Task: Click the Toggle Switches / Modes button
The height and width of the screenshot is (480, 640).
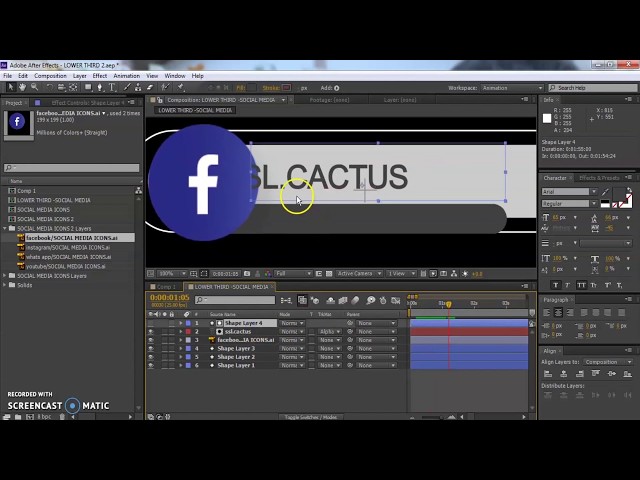Action: [311, 417]
